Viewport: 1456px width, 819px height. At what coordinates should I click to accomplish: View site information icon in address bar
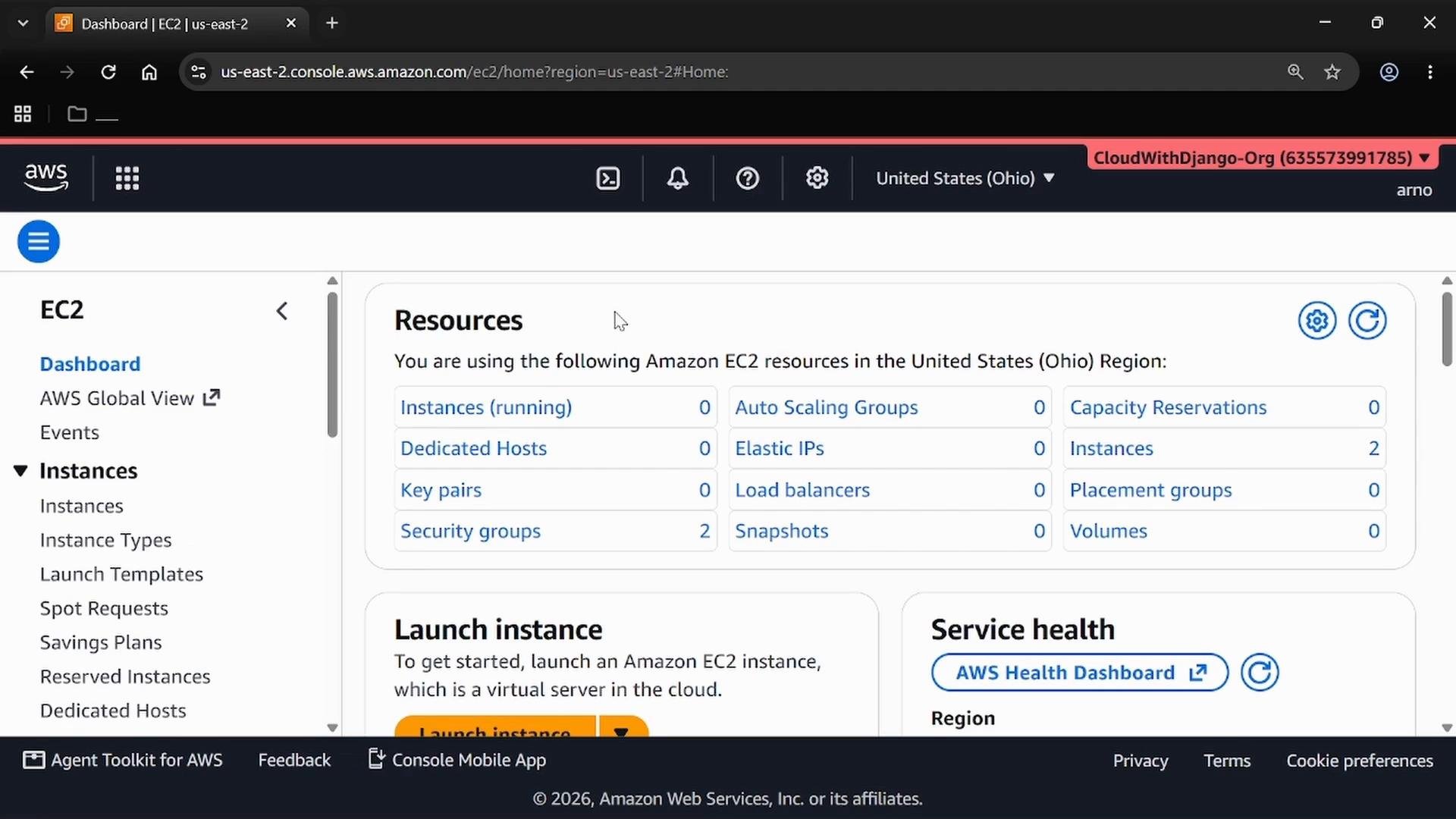pyautogui.click(x=199, y=72)
